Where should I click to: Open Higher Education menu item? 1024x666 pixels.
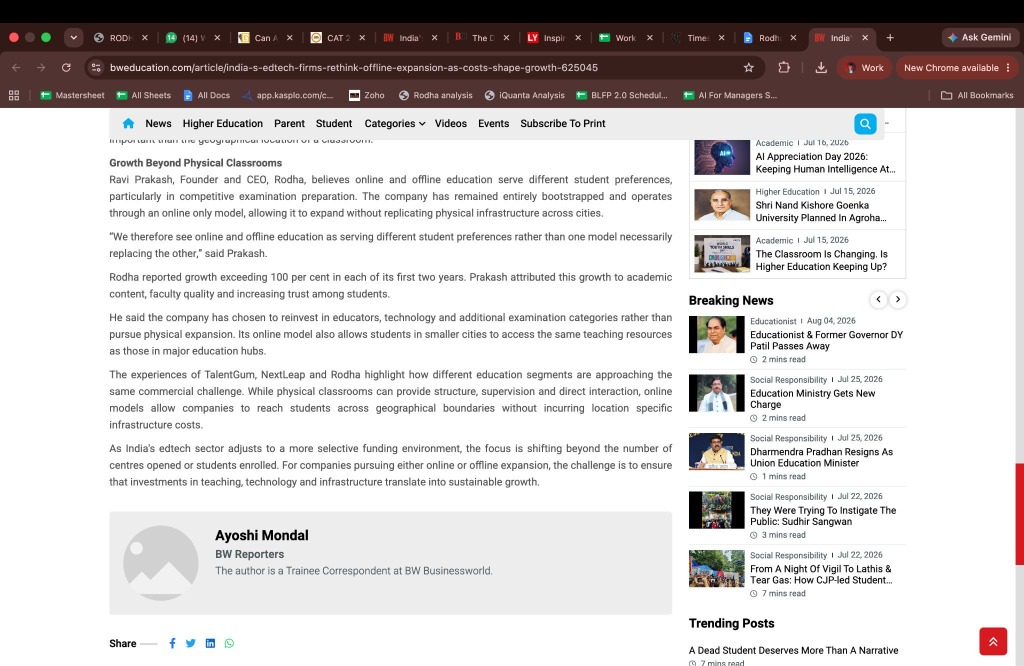click(223, 123)
